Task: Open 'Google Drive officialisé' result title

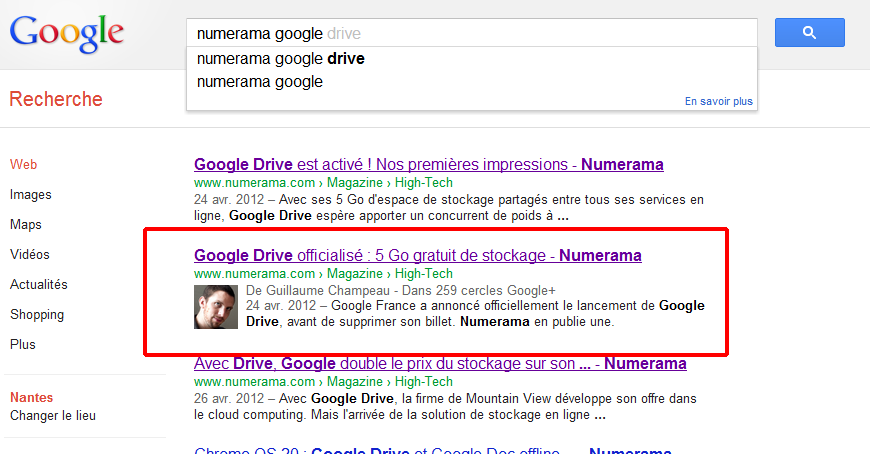Action: (417, 256)
